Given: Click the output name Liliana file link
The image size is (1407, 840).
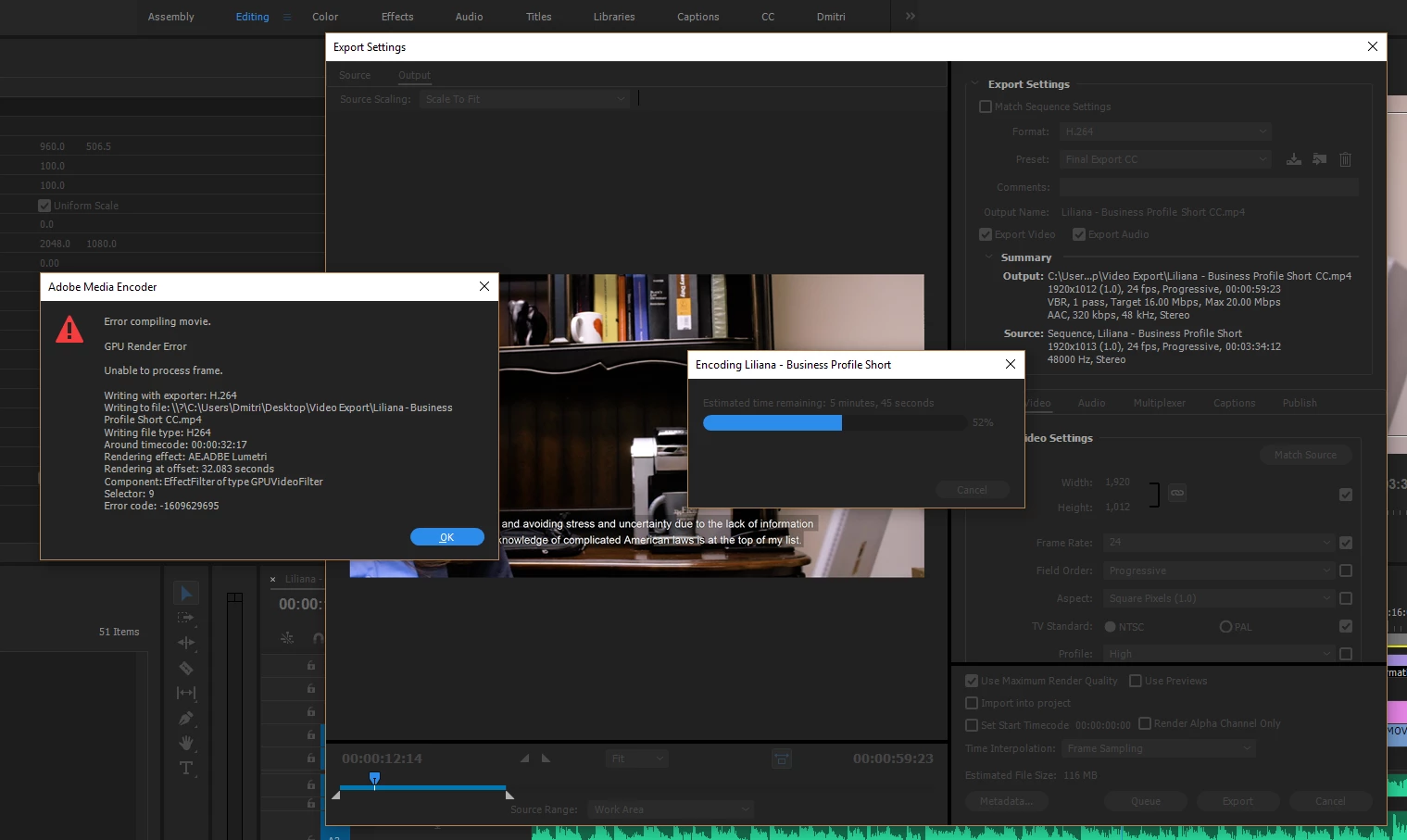Looking at the screenshot, I should point(1153,212).
